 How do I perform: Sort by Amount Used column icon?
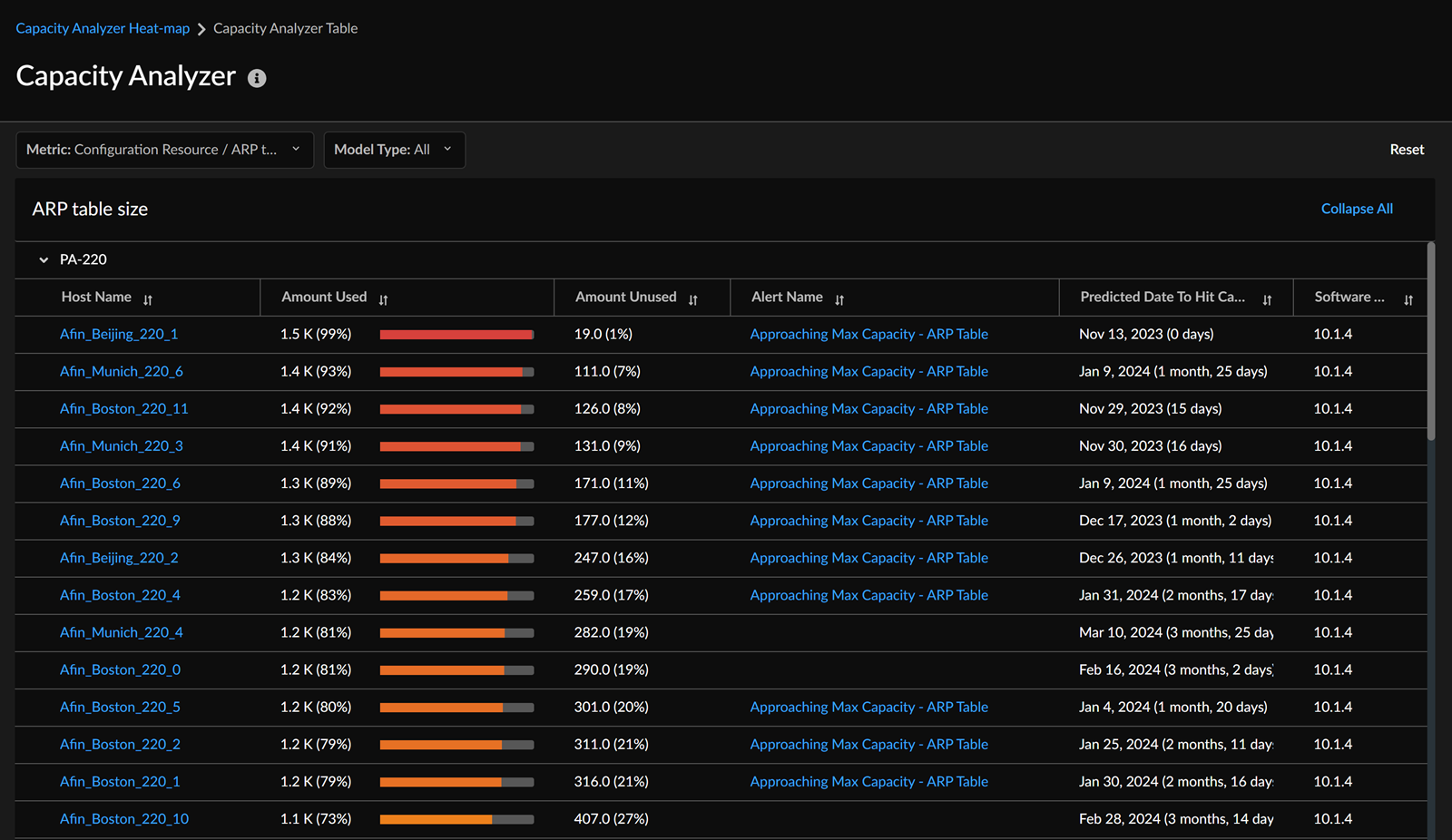[383, 299]
